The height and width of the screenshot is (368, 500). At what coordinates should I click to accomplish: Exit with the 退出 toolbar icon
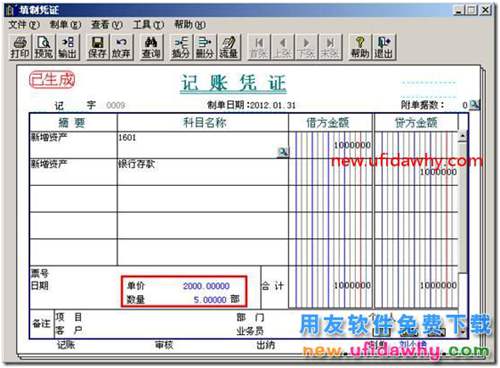(384, 47)
